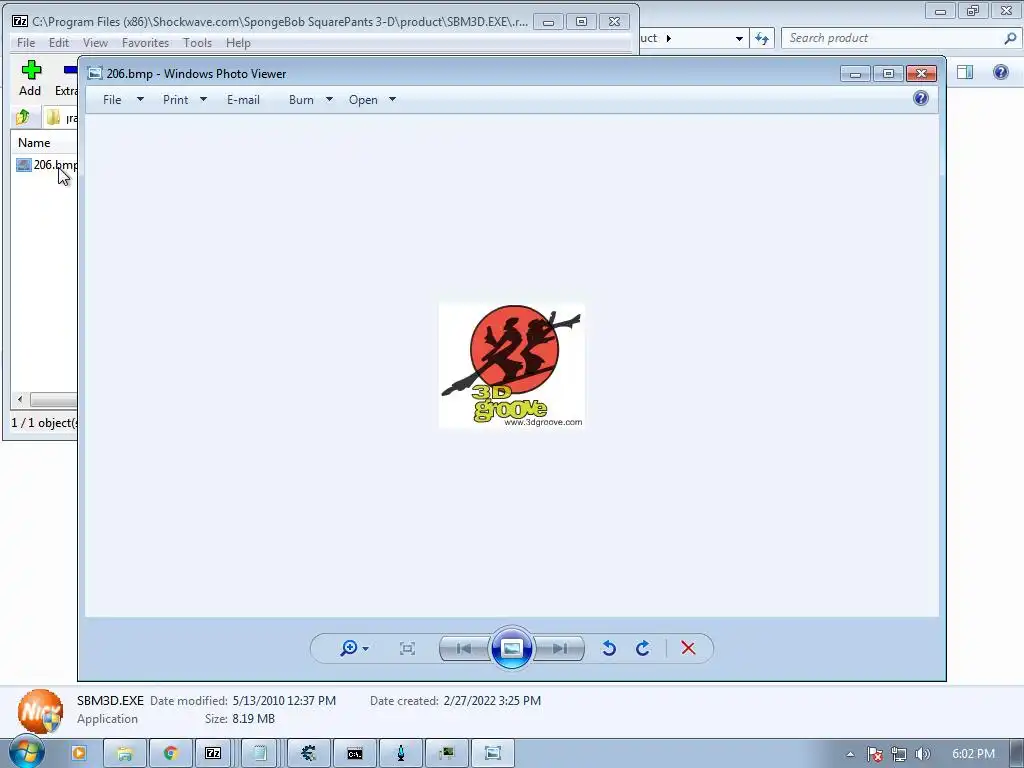Open the File menu in 7-Zip window
Viewport: 1024px width, 768px height.
(x=26, y=42)
